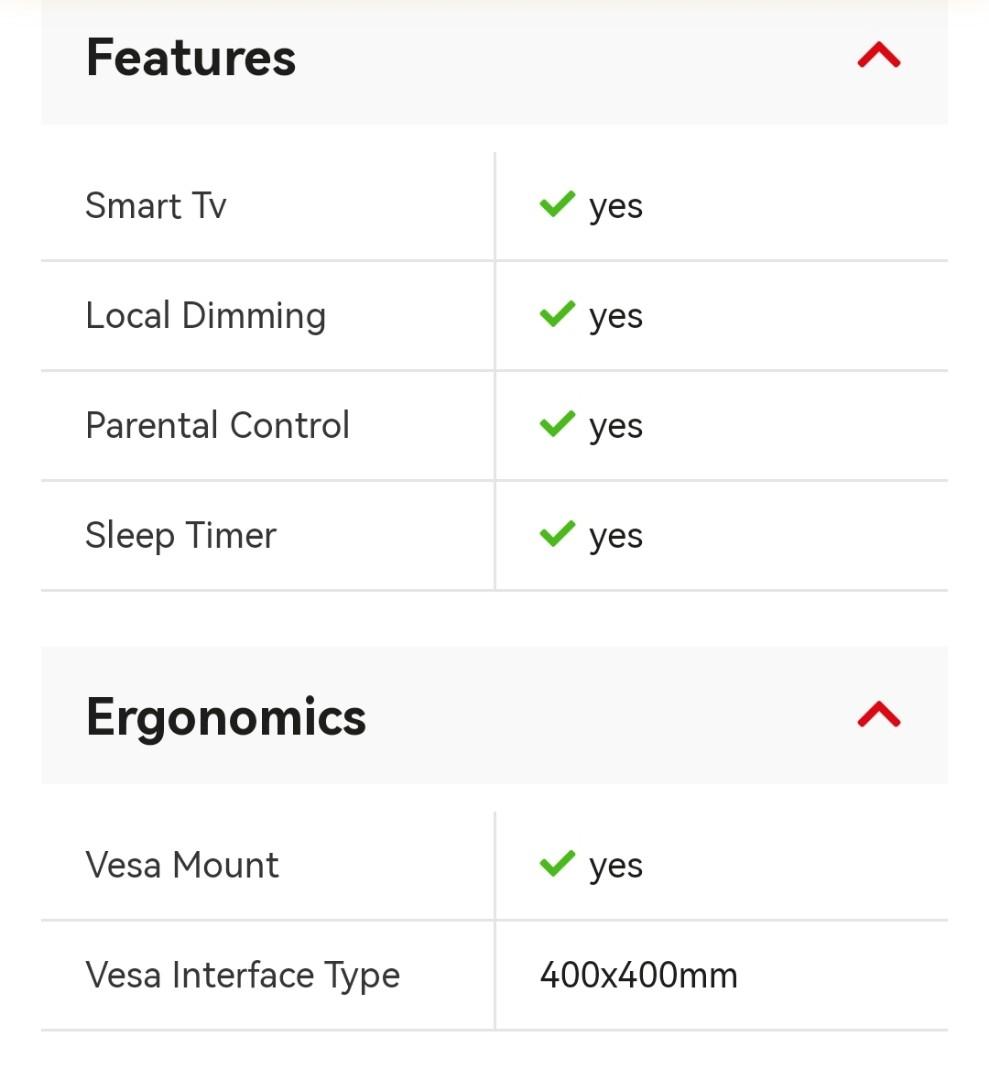Click the Local Dimming green checkmark
Screen dimensions: 989x1080
[x=556, y=314]
